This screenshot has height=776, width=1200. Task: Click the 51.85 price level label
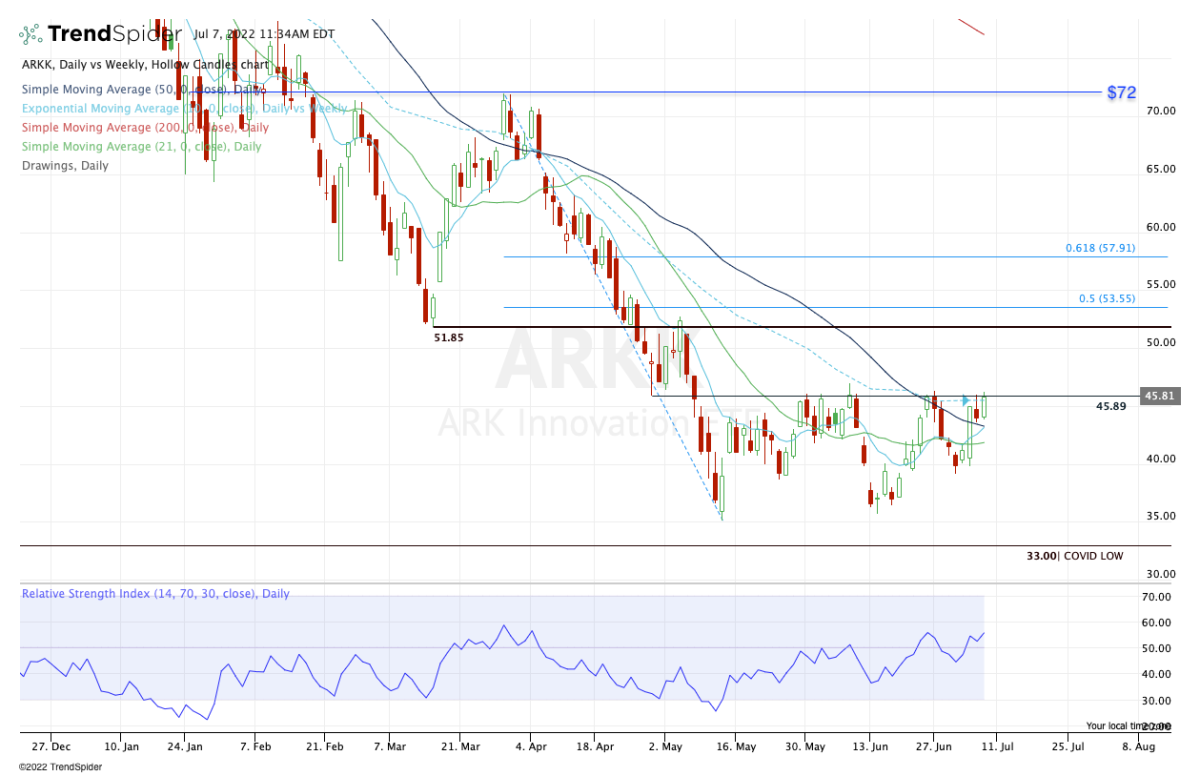click(x=448, y=338)
